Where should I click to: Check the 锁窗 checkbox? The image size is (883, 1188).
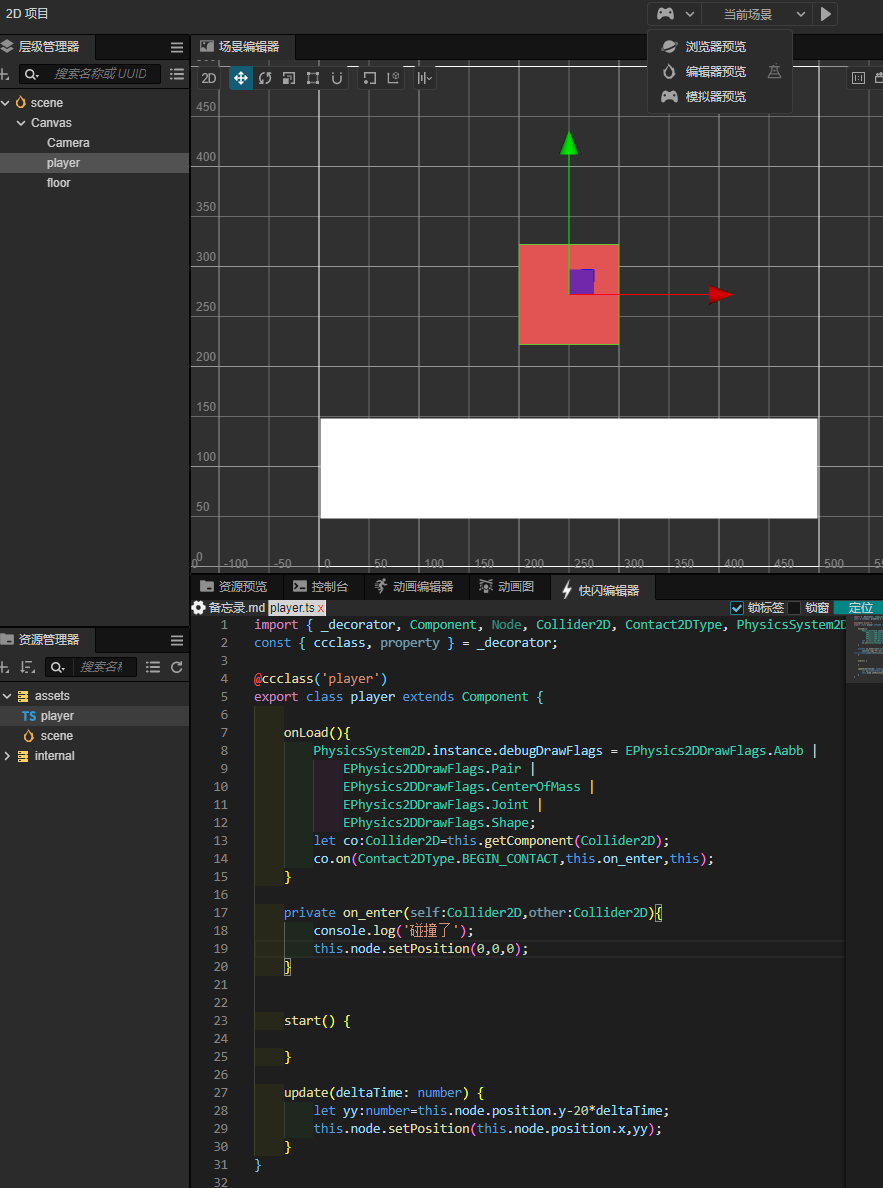[x=794, y=608]
